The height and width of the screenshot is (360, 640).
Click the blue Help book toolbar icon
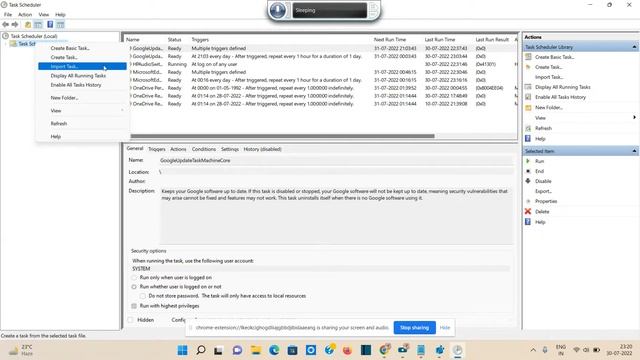coord(50,25)
